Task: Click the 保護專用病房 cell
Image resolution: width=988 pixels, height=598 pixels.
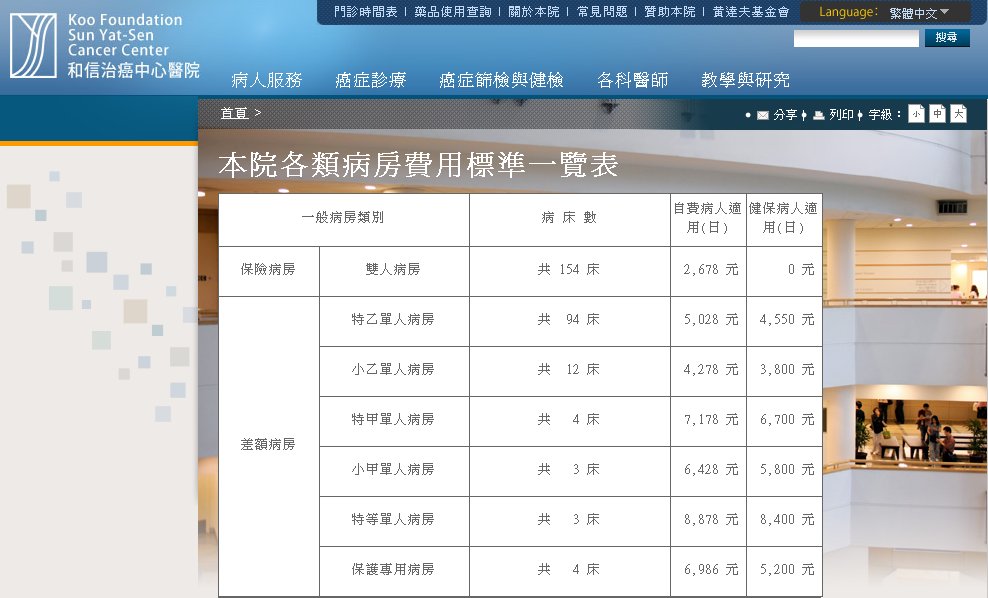Action: pyautogui.click(x=394, y=572)
